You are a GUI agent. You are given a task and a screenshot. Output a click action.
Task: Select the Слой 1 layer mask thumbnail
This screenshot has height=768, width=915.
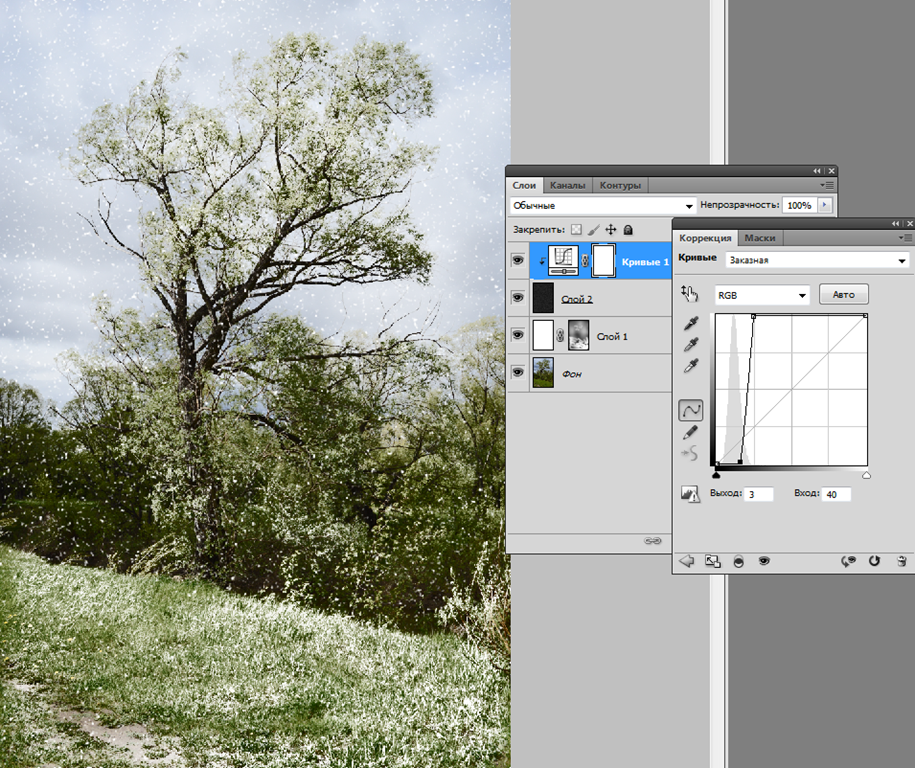point(578,335)
